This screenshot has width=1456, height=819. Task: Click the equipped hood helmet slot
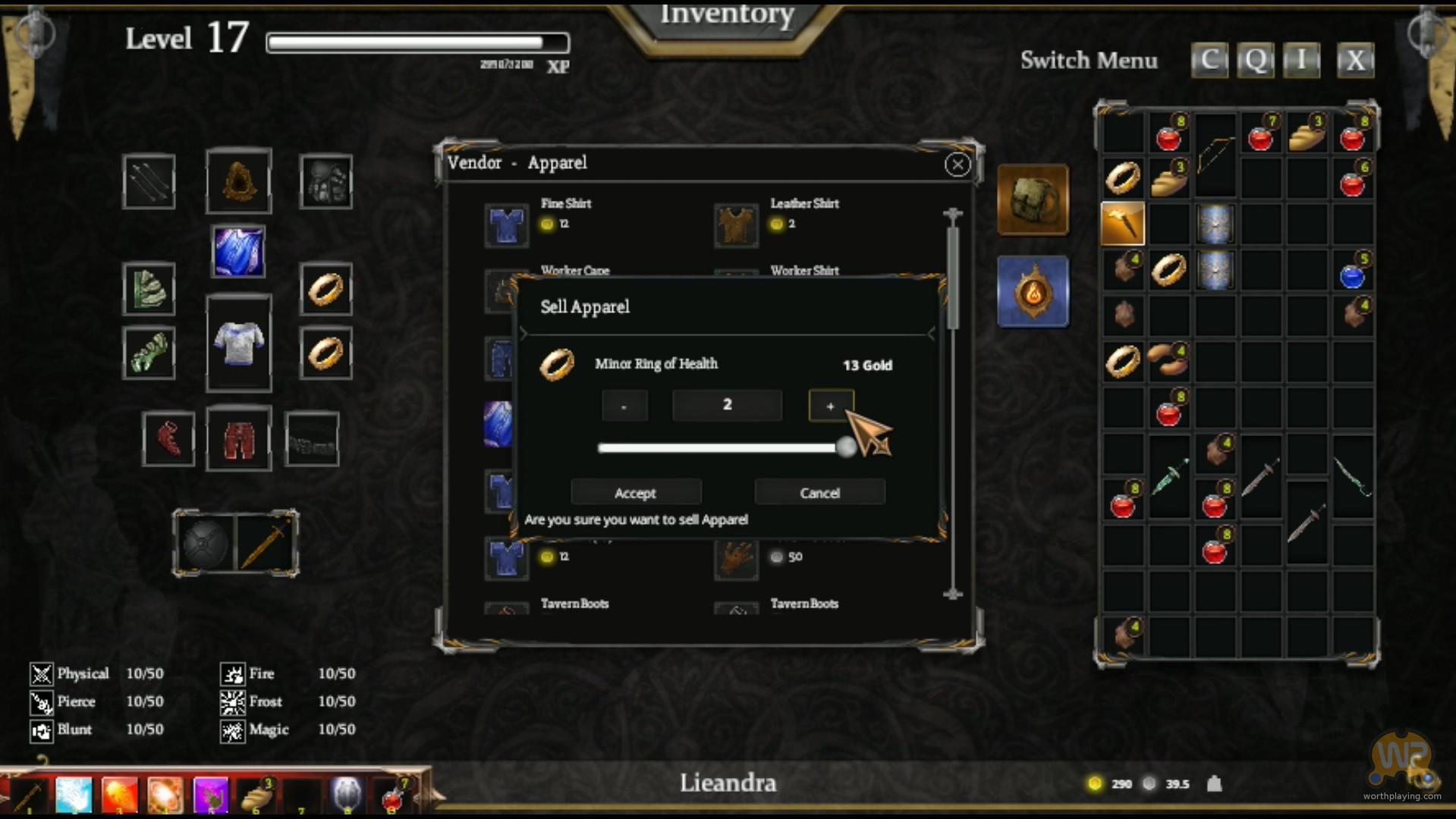coord(238,181)
